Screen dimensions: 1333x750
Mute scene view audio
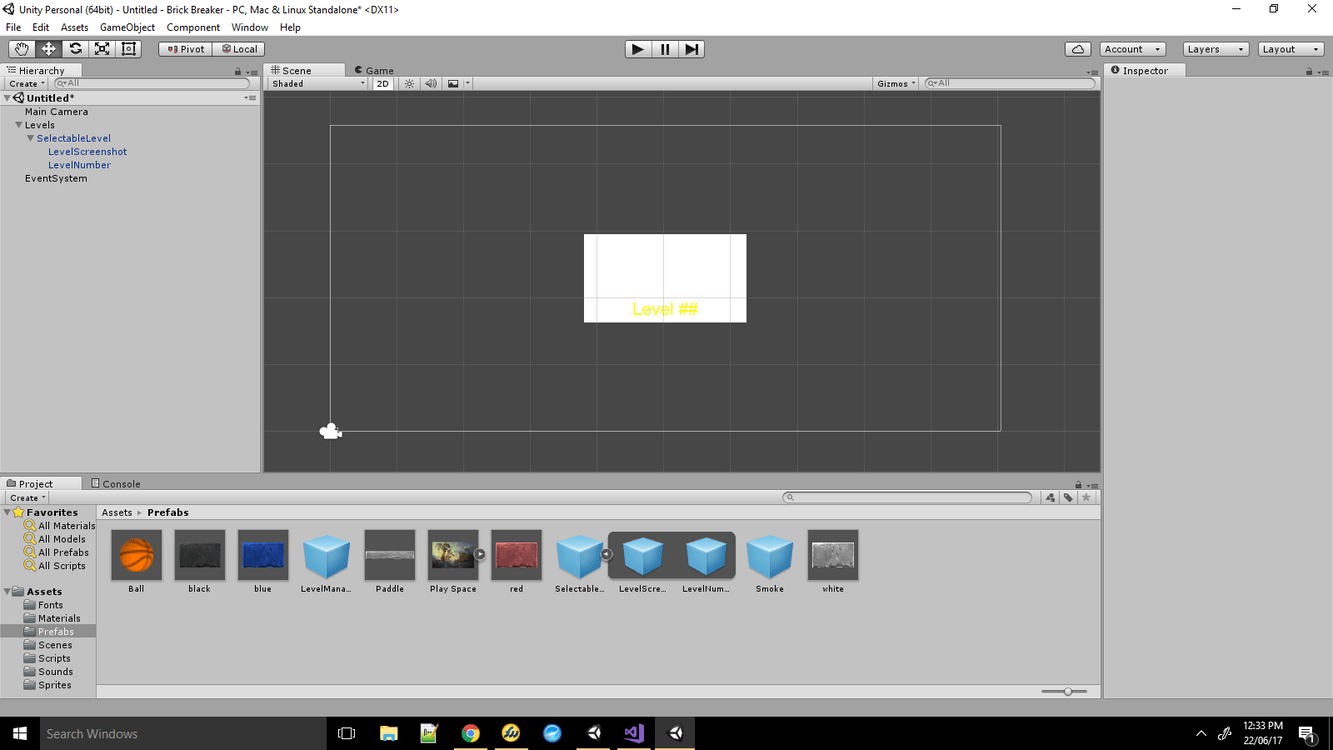[430, 83]
